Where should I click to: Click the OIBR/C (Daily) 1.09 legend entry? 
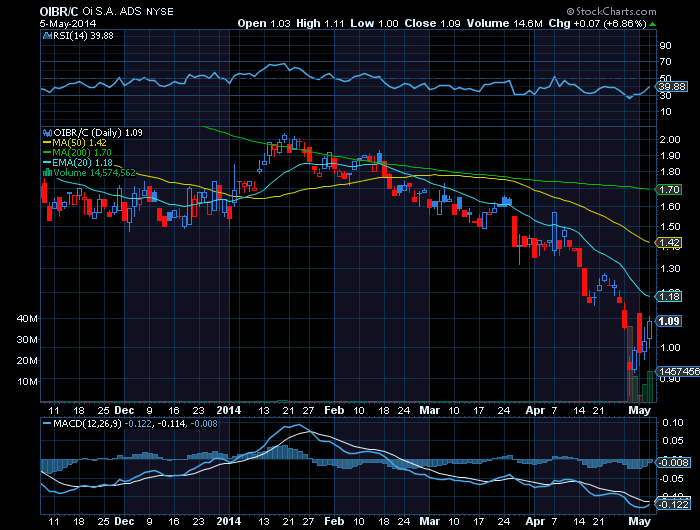coord(98,133)
